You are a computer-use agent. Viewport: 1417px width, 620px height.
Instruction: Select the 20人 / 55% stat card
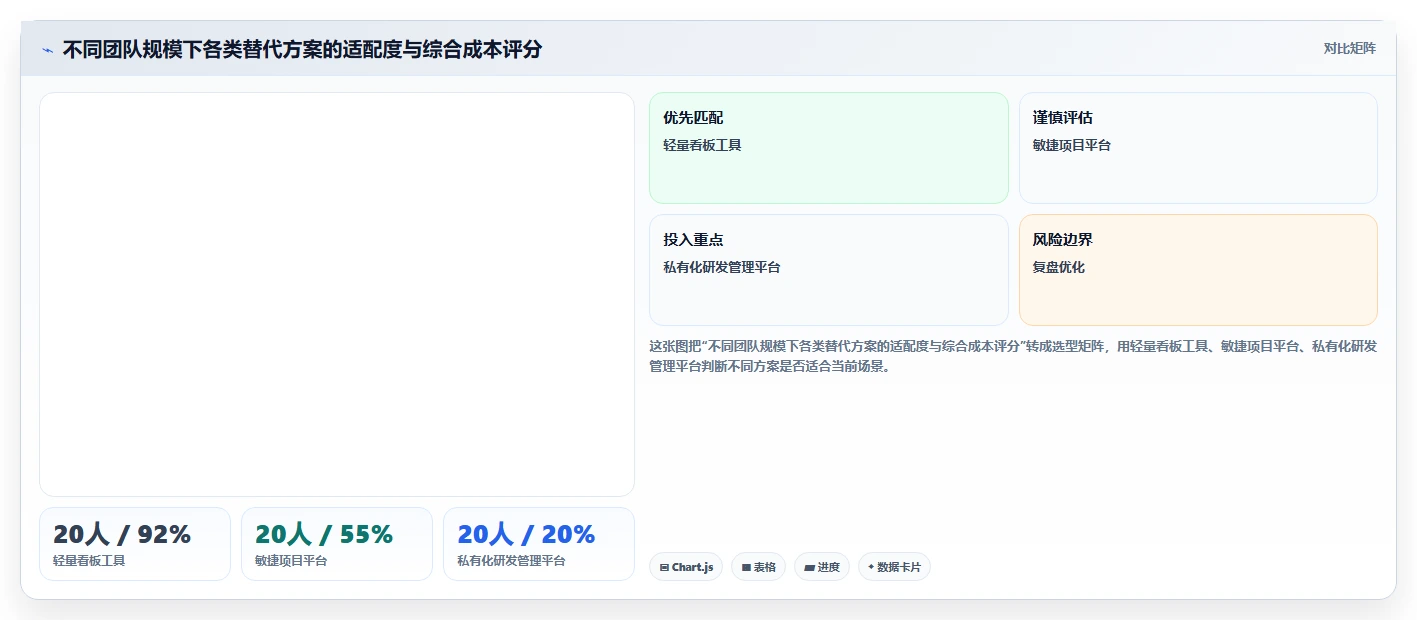[337, 544]
